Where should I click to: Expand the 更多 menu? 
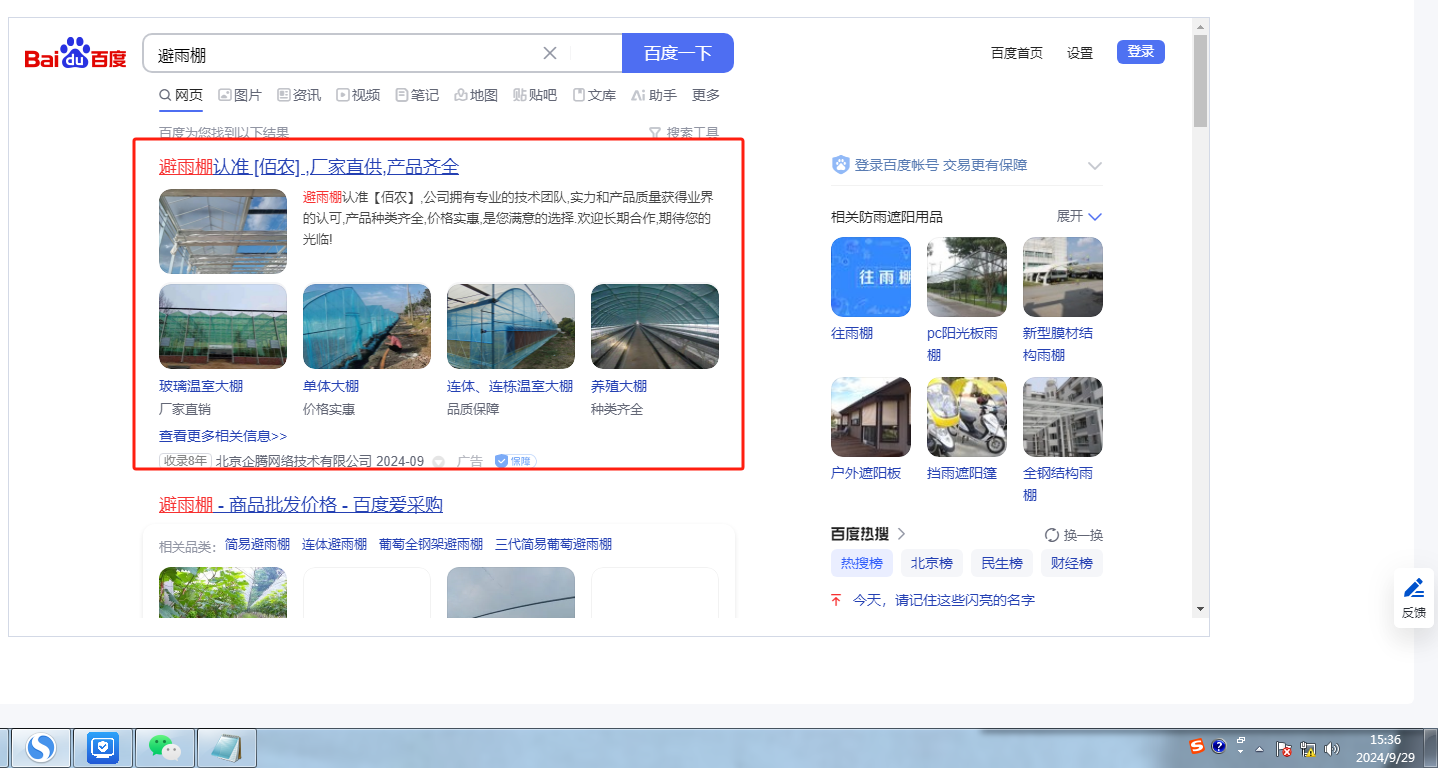[x=706, y=95]
